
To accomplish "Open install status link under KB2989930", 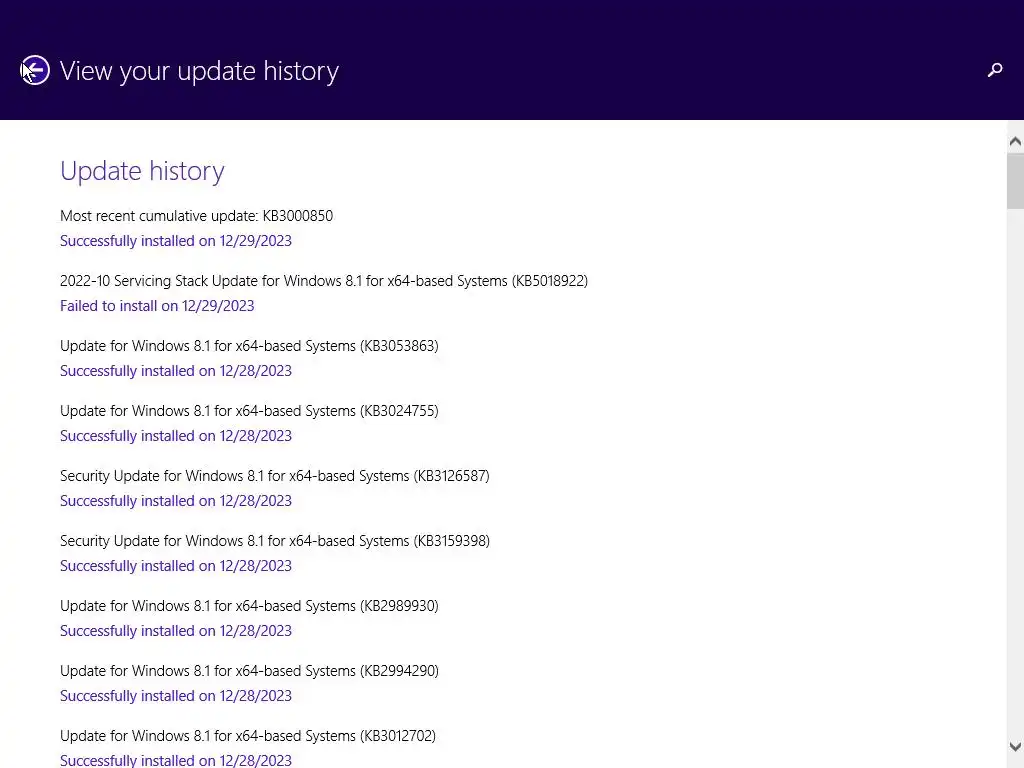I will (x=176, y=631).
